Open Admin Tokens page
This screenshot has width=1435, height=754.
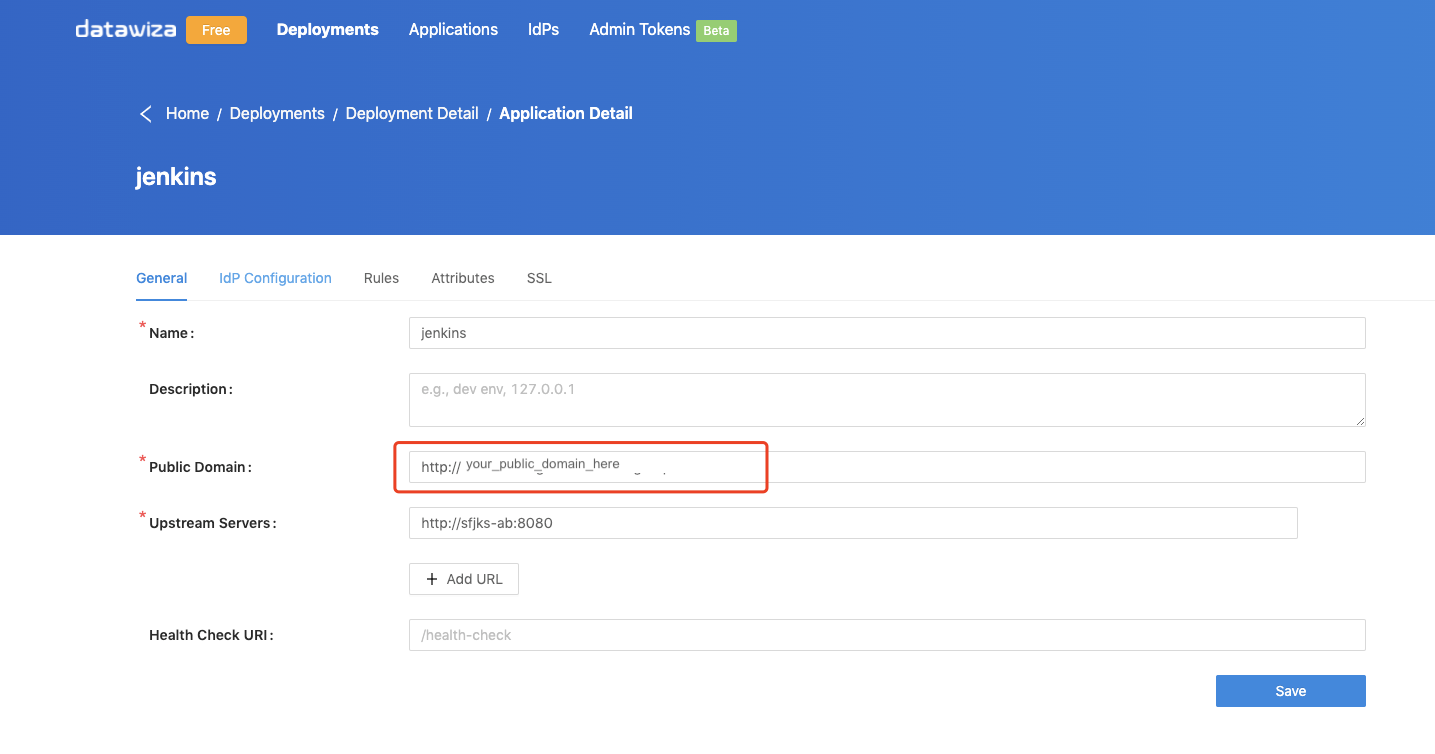coord(639,30)
